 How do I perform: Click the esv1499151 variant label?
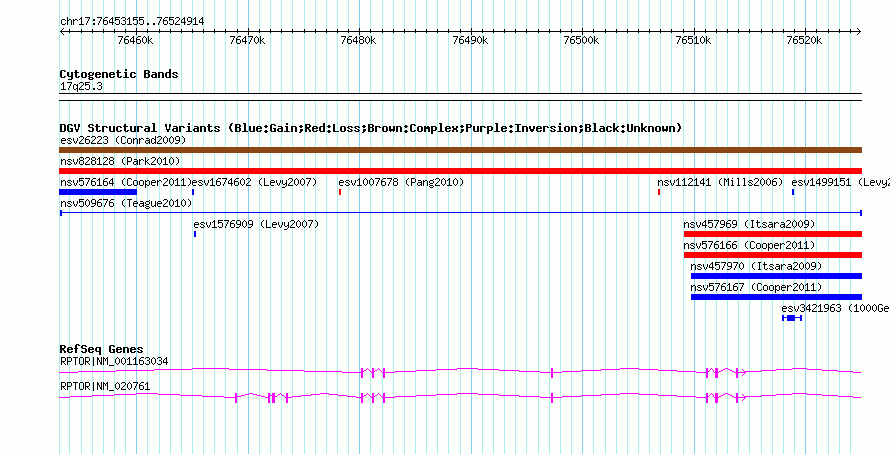(x=841, y=182)
